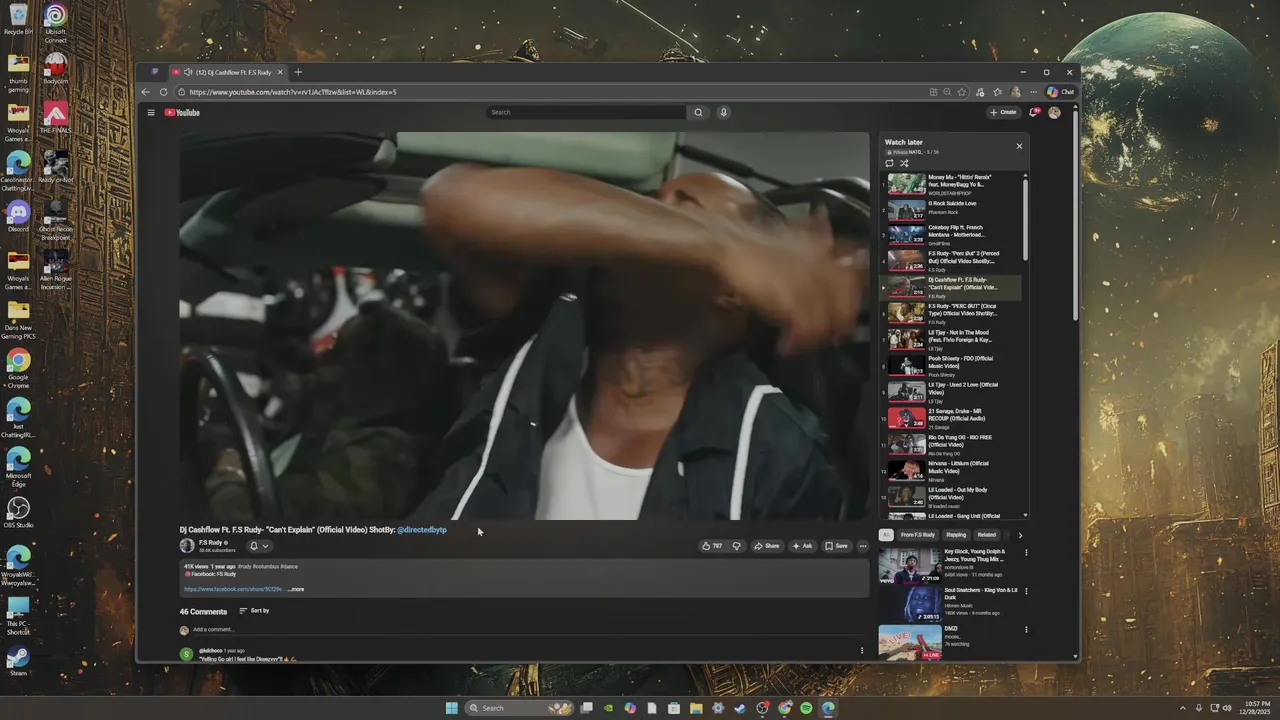The image size is (1280, 720).
Task: Open Spotify from the taskbar
Action: click(806, 708)
